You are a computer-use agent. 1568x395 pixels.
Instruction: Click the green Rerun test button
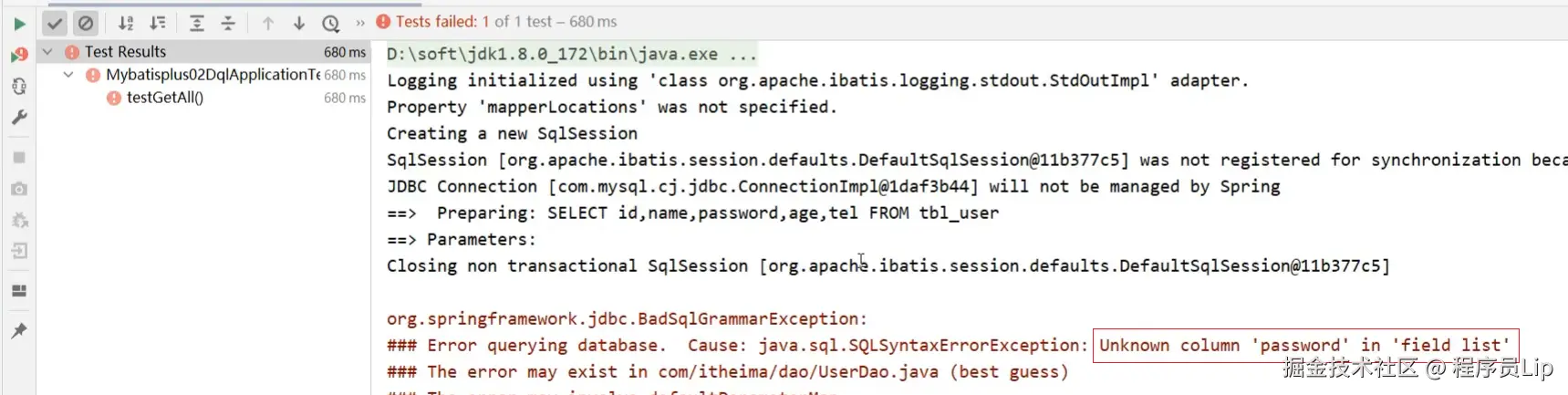(x=19, y=24)
